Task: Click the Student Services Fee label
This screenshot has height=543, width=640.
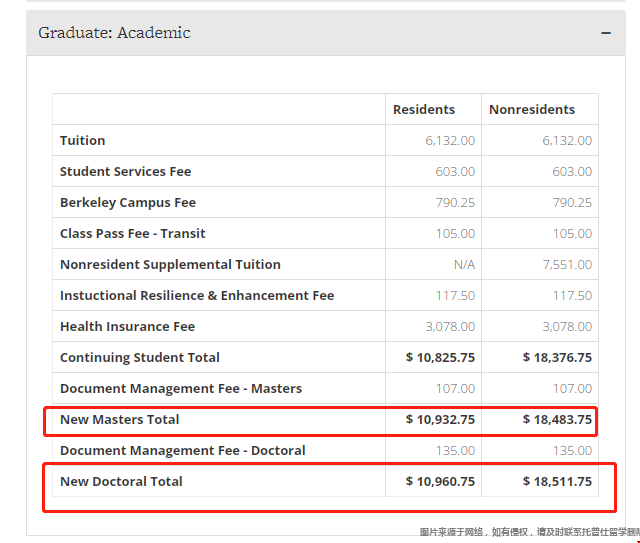Action: 125,171
